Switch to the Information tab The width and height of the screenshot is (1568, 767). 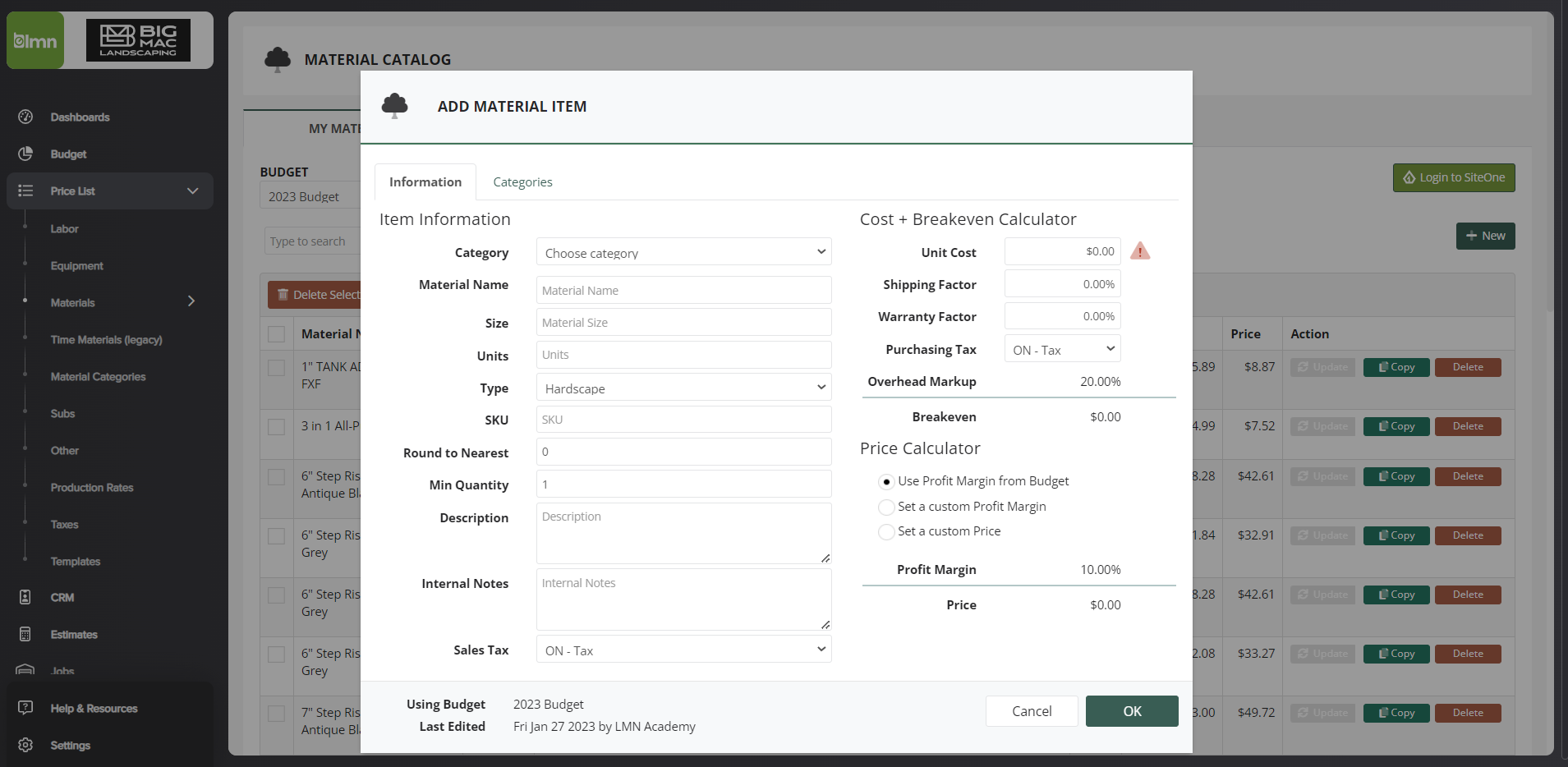pyautogui.click(x=425, y=181)
